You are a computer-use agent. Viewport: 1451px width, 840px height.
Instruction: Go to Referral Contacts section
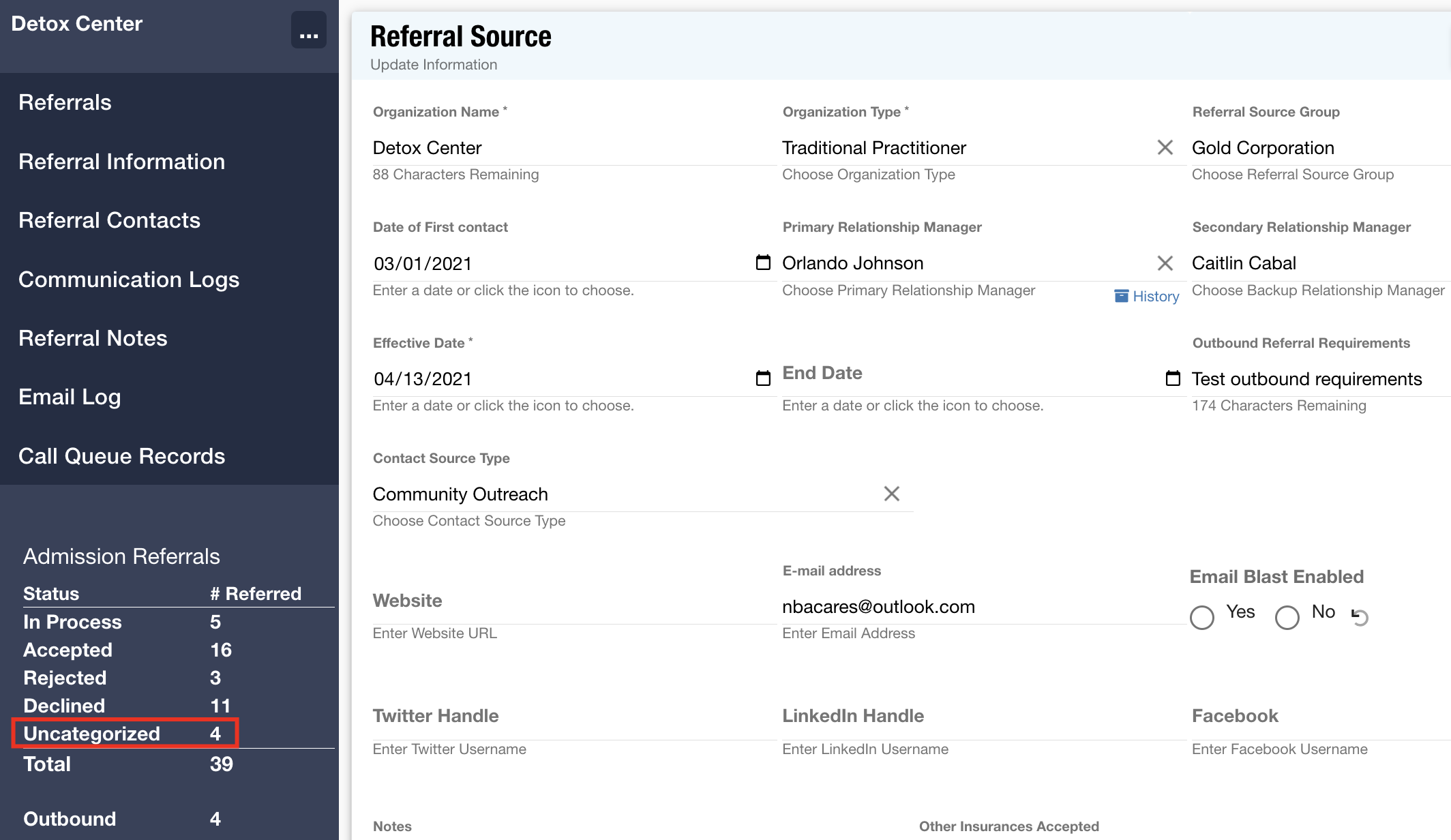tap(109, 220)
